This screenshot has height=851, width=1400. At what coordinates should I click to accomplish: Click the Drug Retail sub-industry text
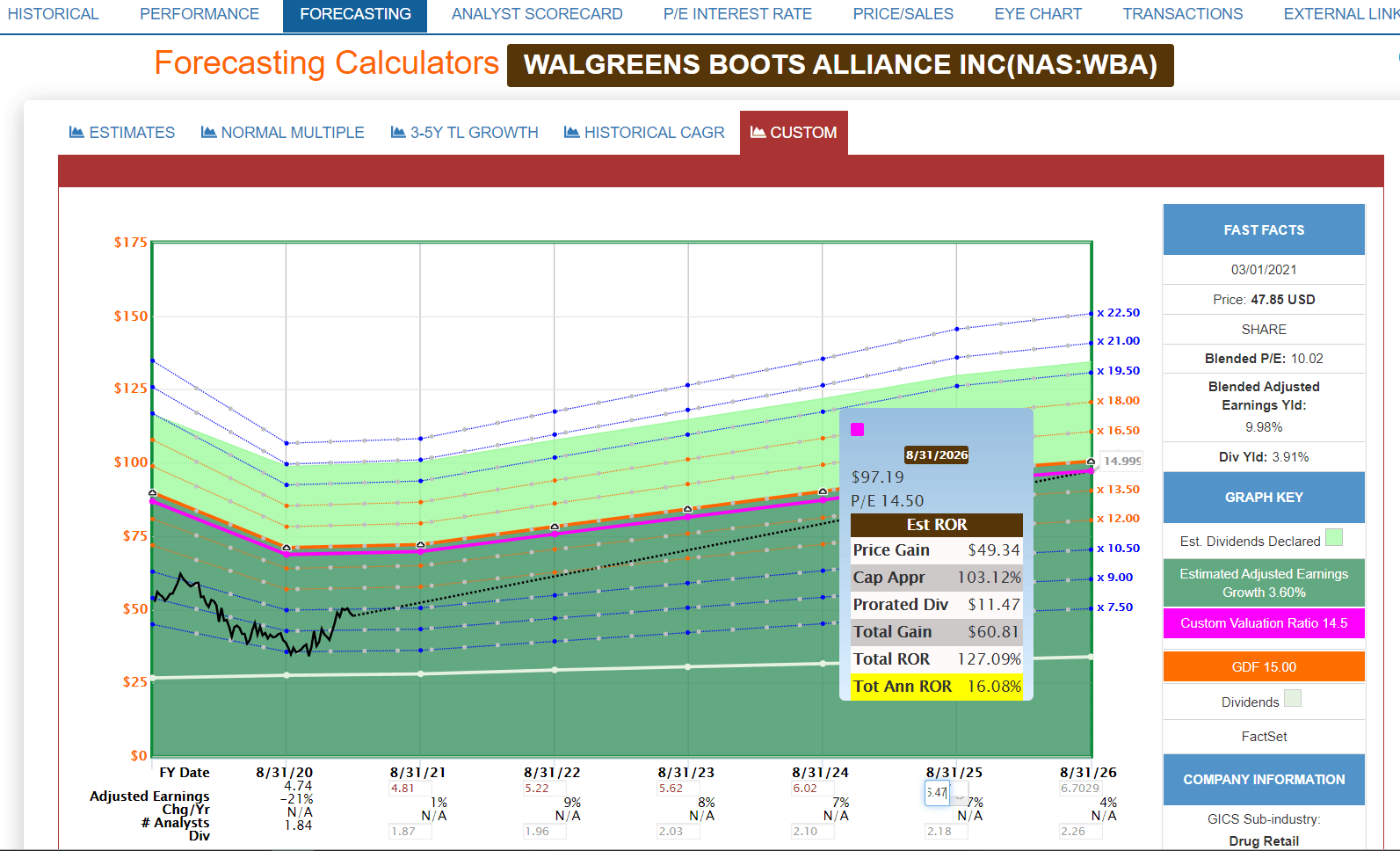pos(1264,841)
